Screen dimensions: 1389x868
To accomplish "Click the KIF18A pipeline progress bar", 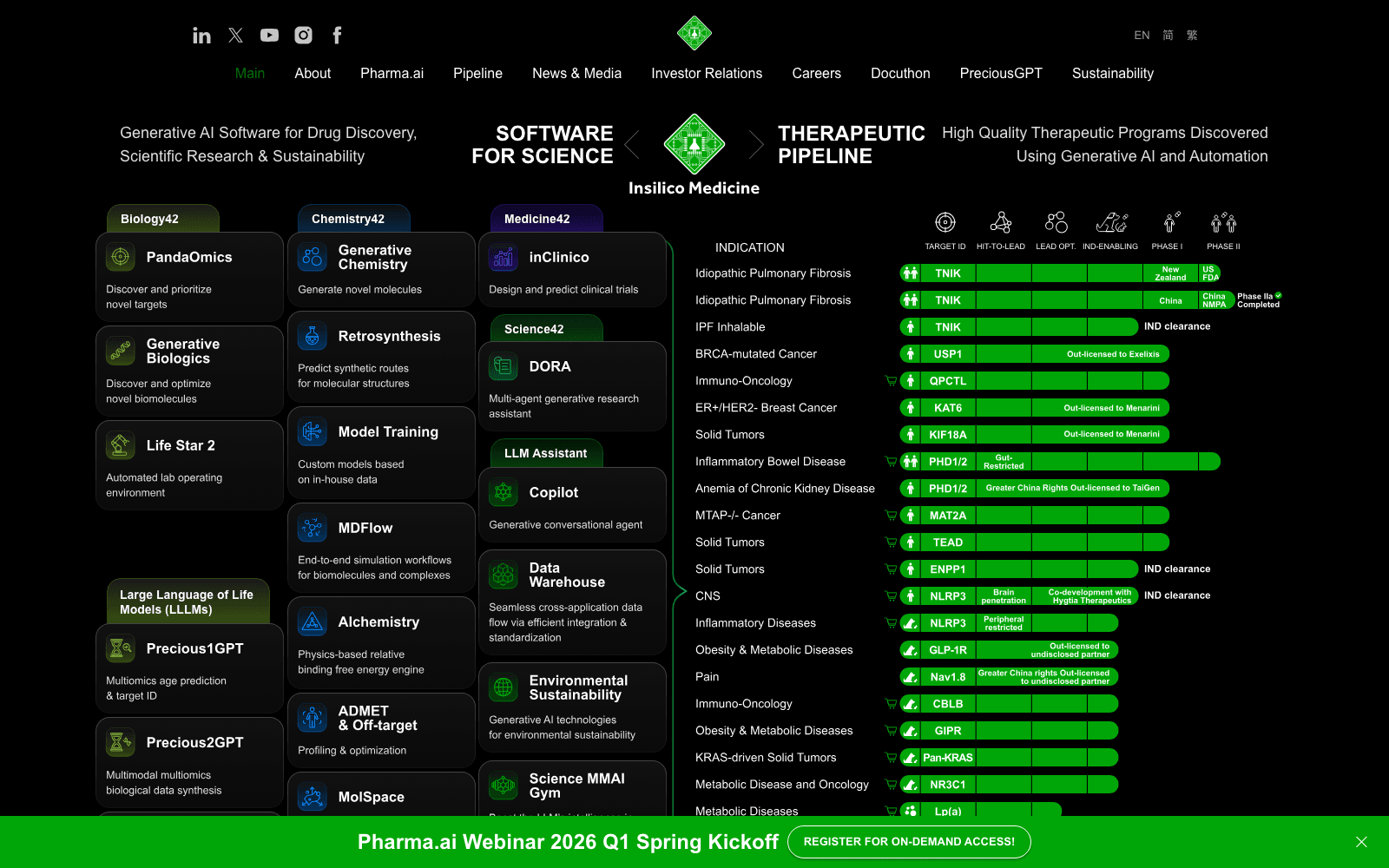I will pyautogui.click(x=1035, y=434).
